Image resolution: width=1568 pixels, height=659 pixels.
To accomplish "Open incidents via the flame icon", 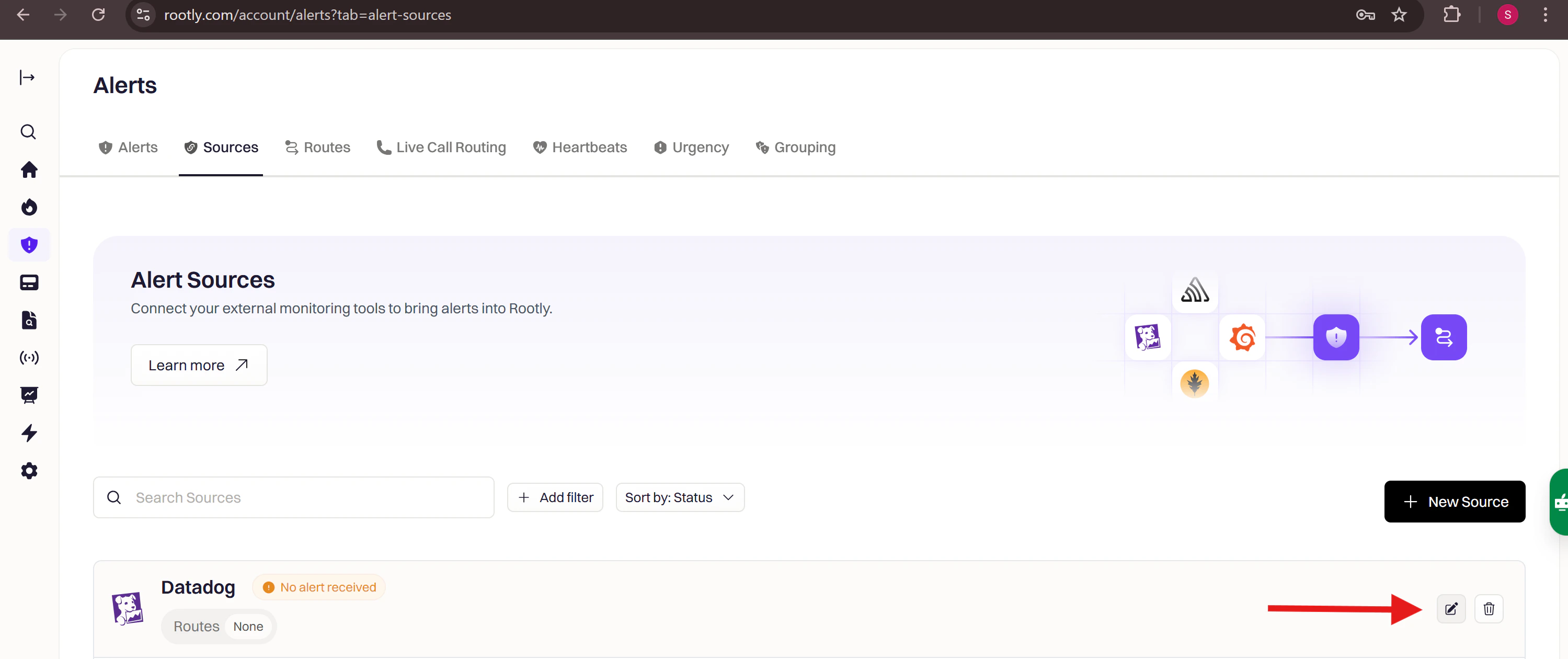I will pos(29,207).
